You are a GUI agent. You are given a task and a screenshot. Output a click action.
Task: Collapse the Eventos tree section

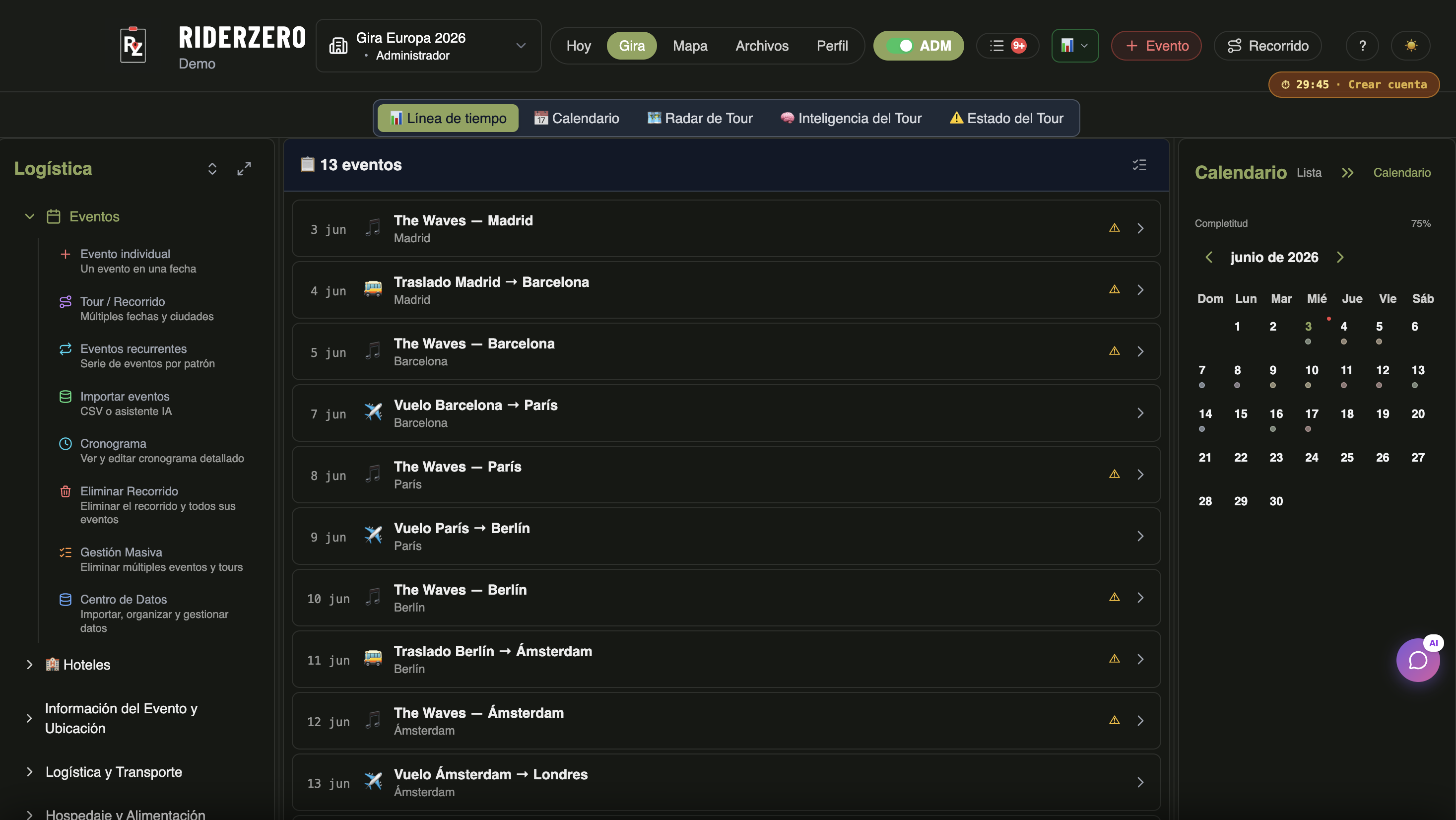(x=30, y=216)
